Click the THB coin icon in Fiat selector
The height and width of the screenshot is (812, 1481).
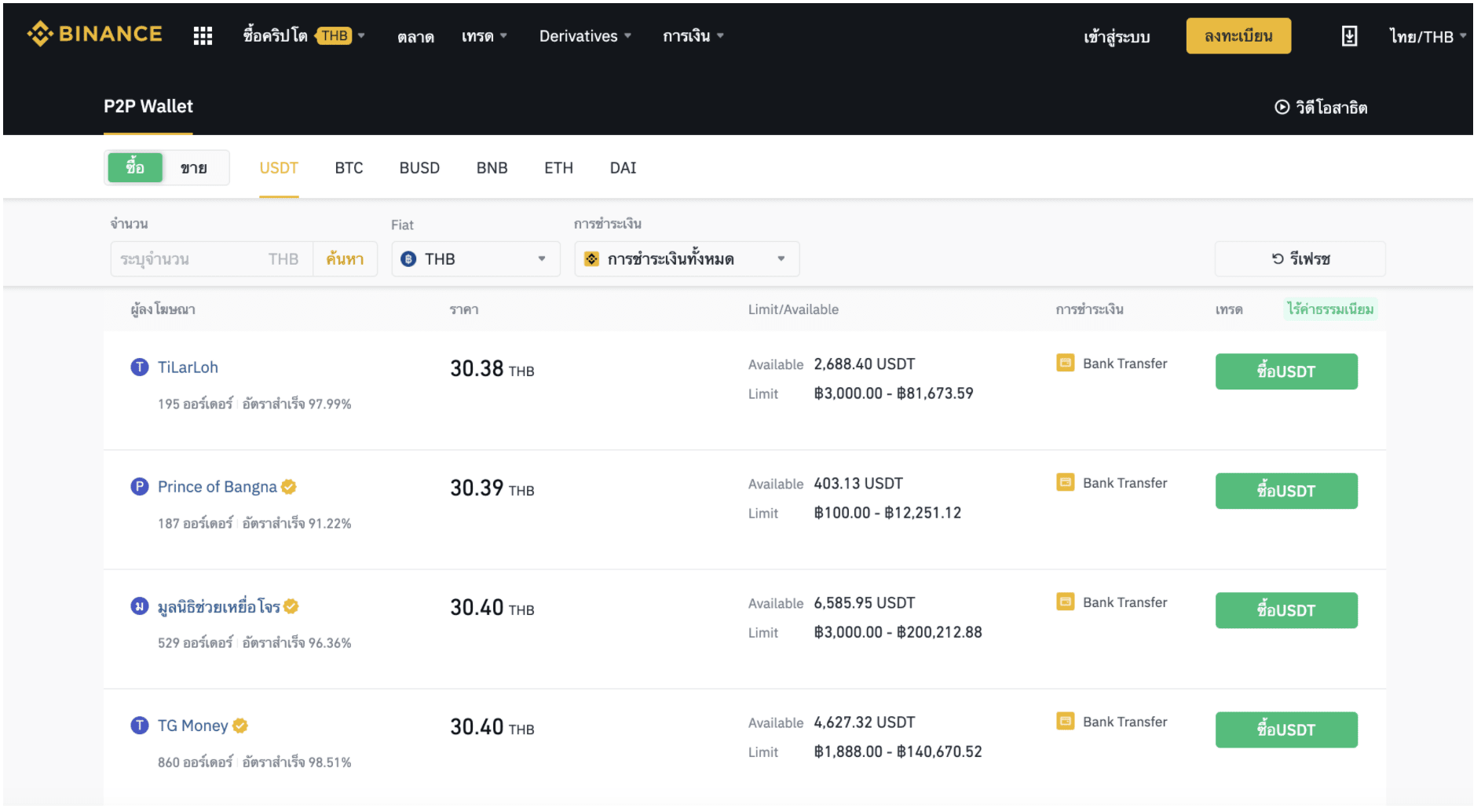[408, 259]
